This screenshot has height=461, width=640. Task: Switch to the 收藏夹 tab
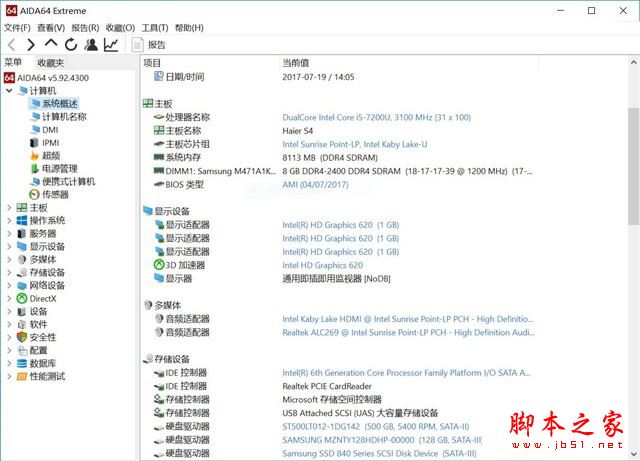[x=51, y=63]
